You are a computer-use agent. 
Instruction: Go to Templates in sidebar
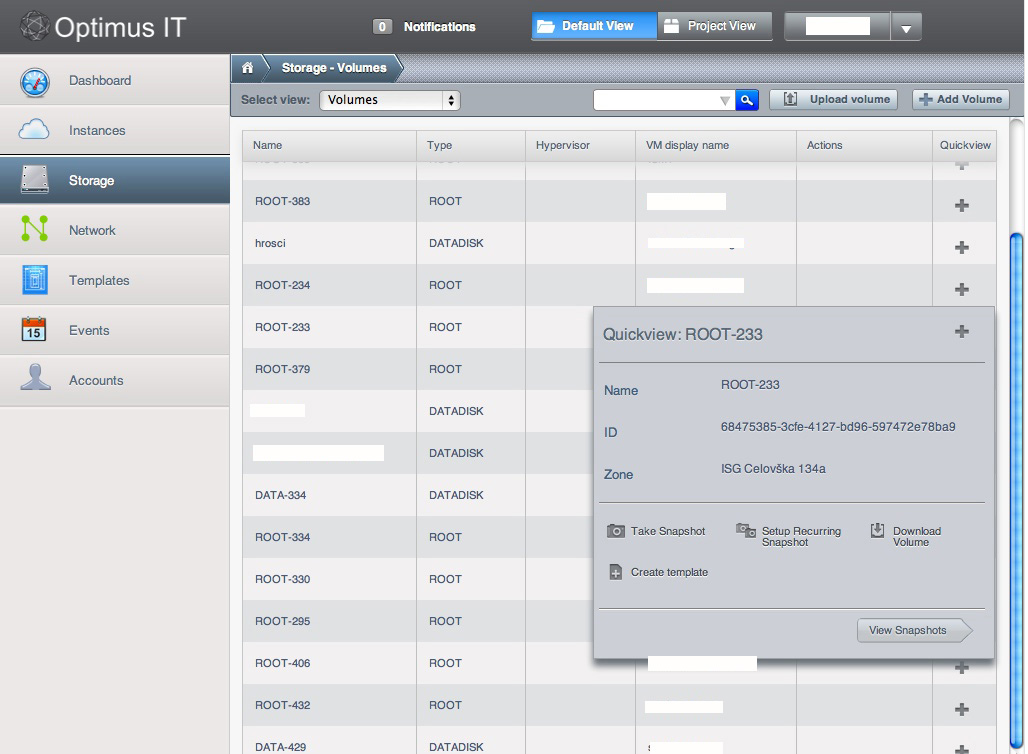(99, 280)
